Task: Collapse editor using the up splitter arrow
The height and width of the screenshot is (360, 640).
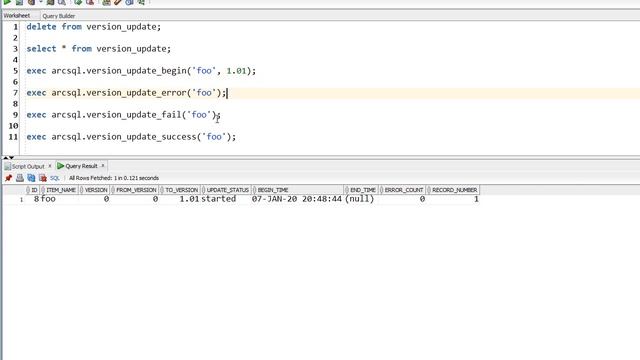Action: [x=5, y=157]
